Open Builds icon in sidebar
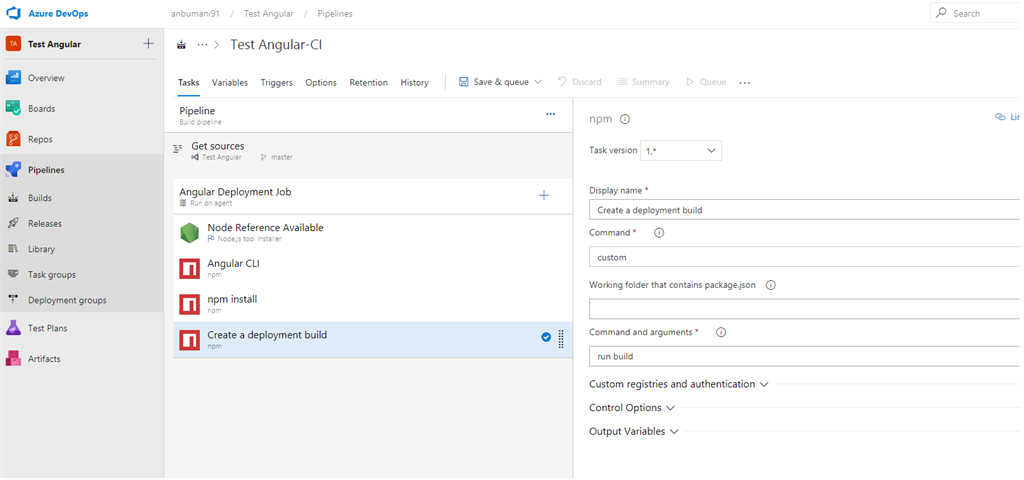The image size is (1024, 480). 13,198
